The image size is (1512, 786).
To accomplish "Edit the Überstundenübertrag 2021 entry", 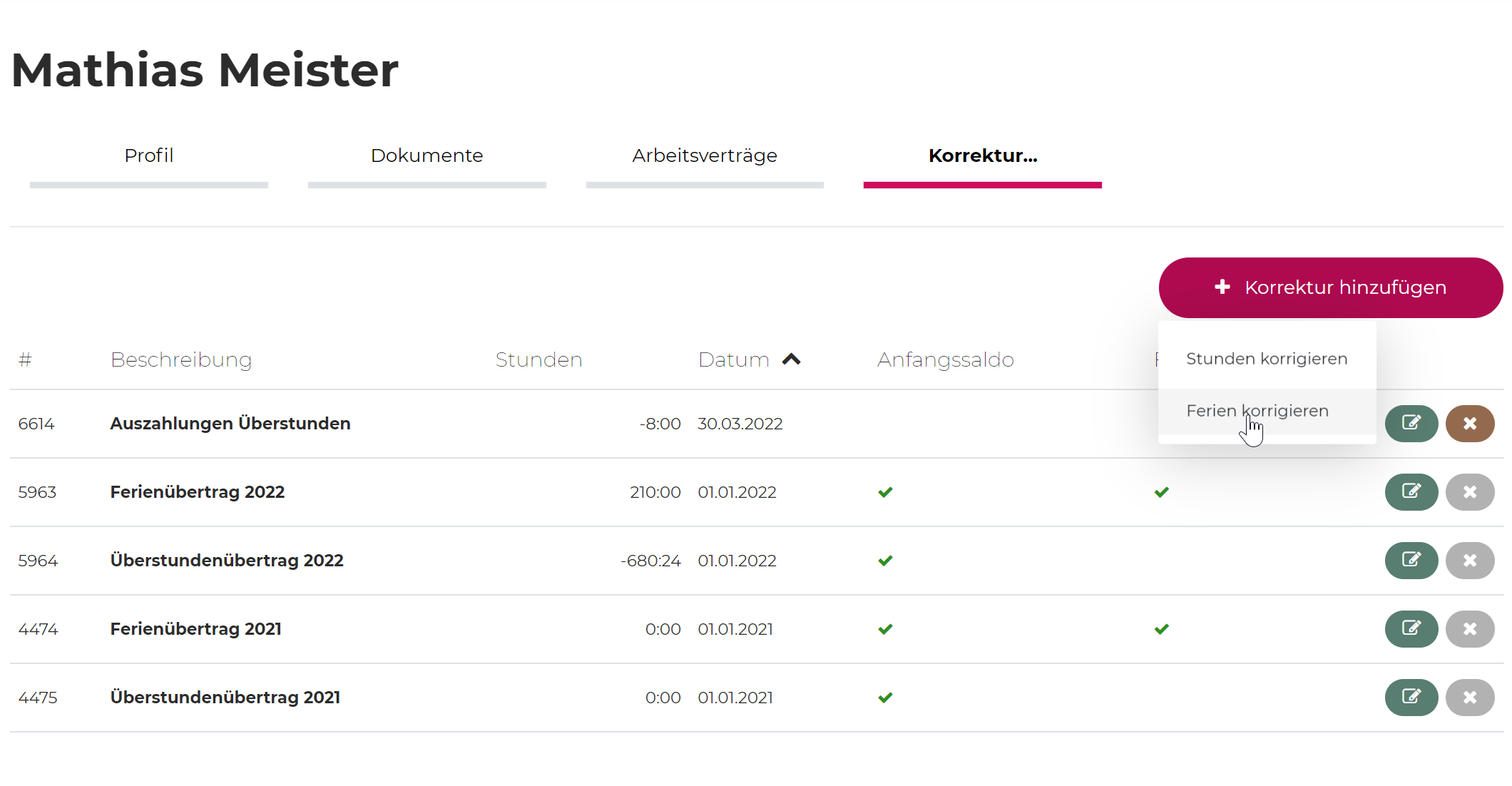I will click(x=1411, y=698).
